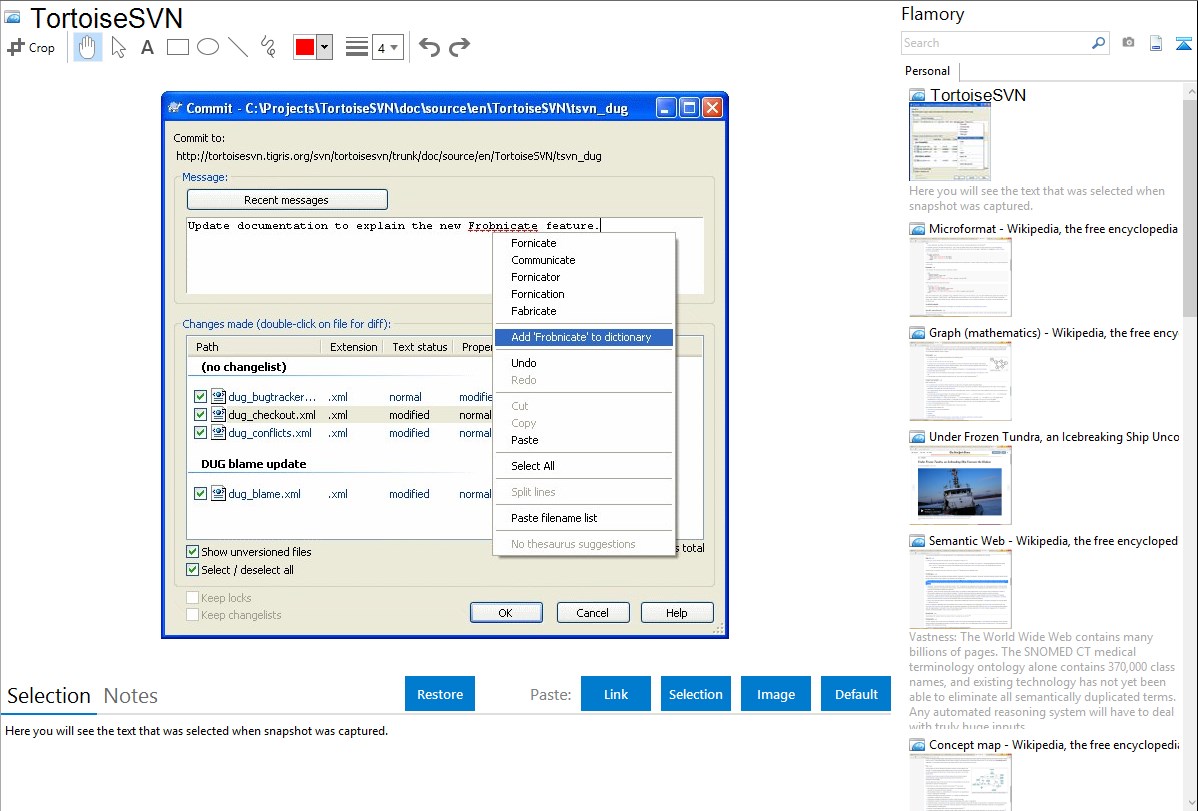Screen dimensions: 1198x811
Task: Click the redo arrow icon
Action: click(459, 47)
